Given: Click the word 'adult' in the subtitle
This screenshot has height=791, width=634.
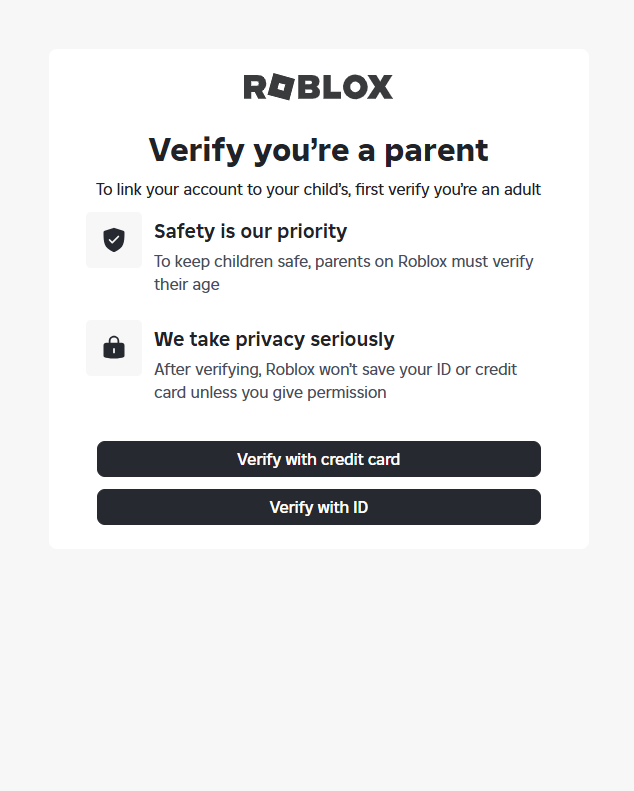Looking at the screenshot, I should pyautogui.click(x=520, y=190).
